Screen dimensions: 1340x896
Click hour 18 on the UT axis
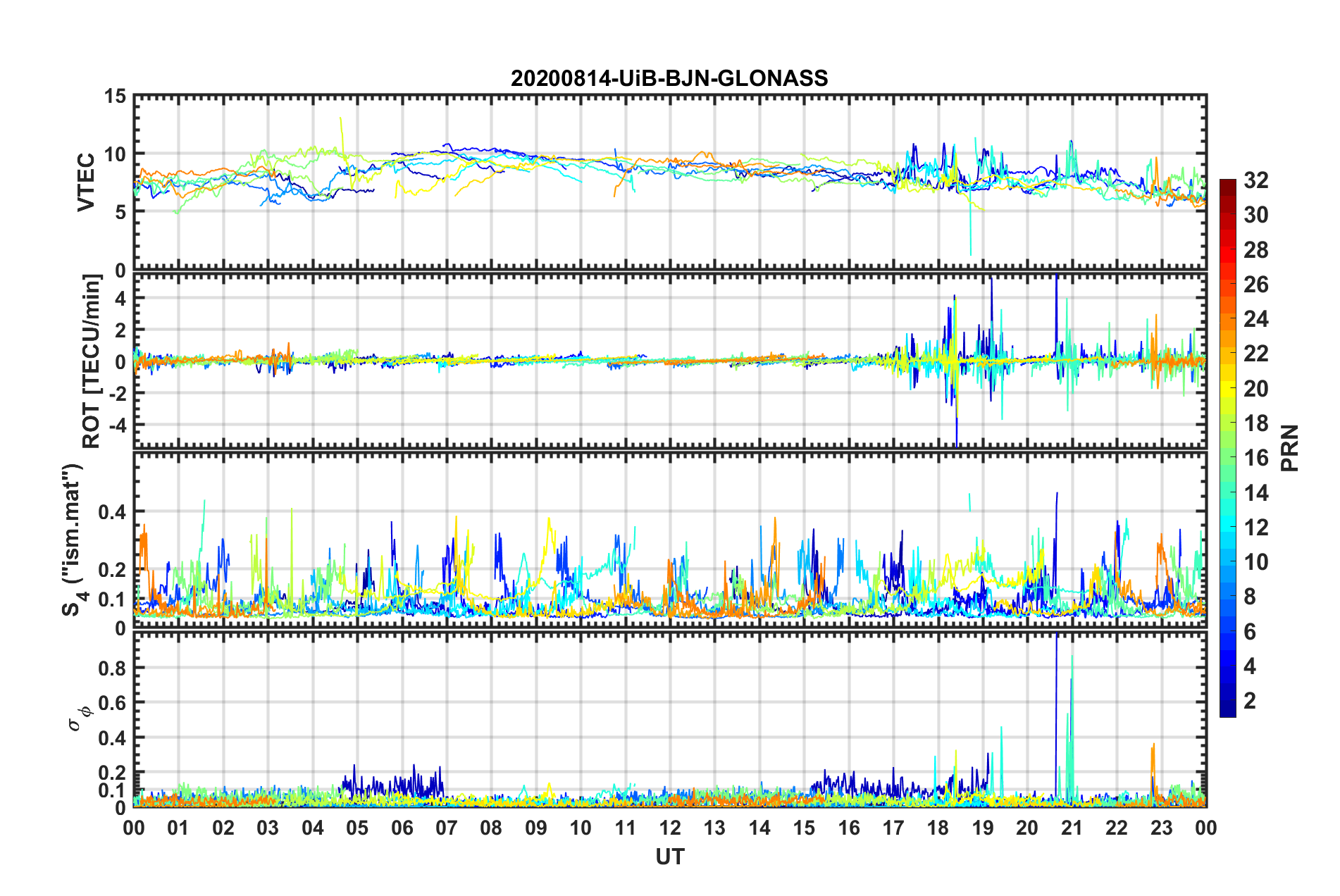pyautogui.click(x=938, y=828)
